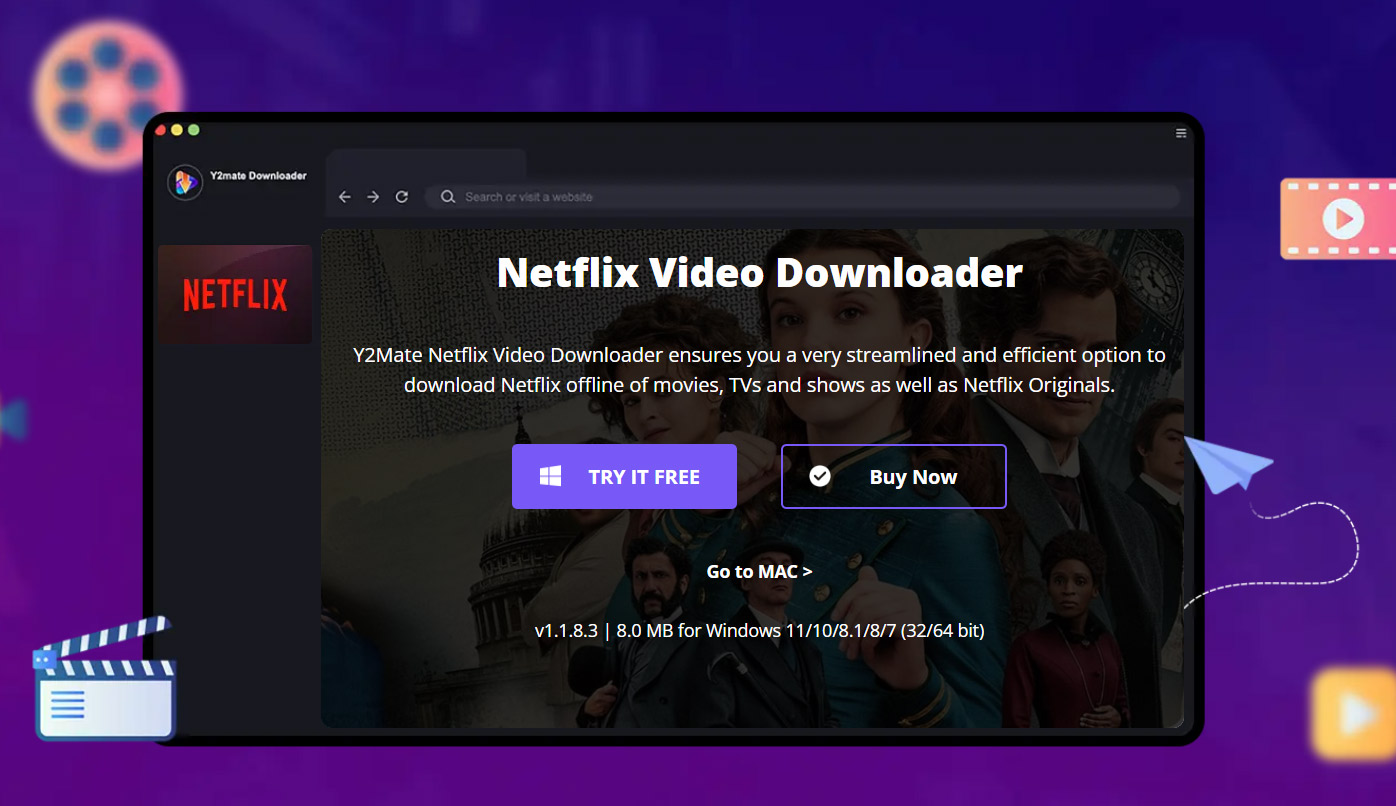The height and width of the screenshot is (806, 1396).
Task: Select the Netflix tile in the sidebar
Action: (x=234, y=293)
